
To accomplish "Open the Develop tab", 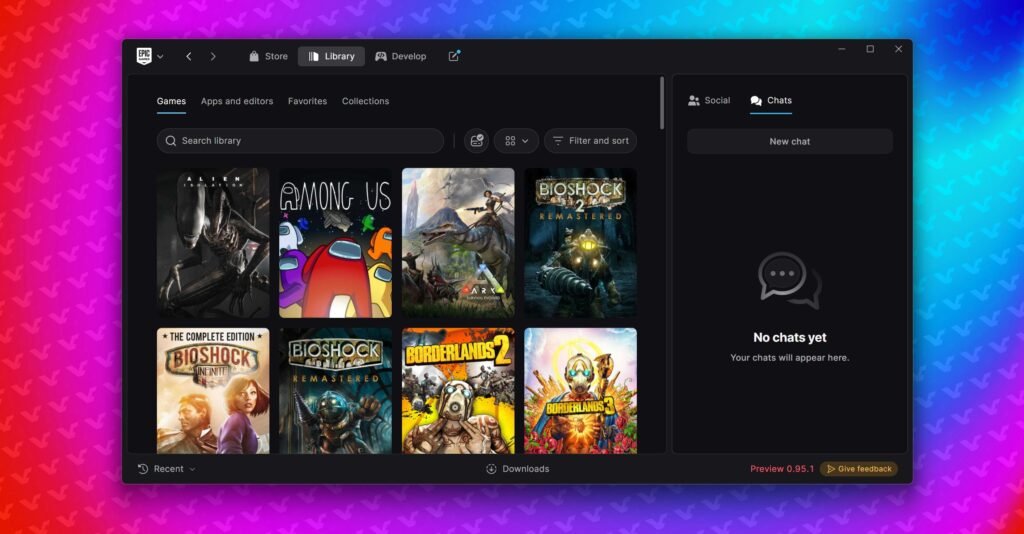I will pyautogui.click(x=401, y=57).
